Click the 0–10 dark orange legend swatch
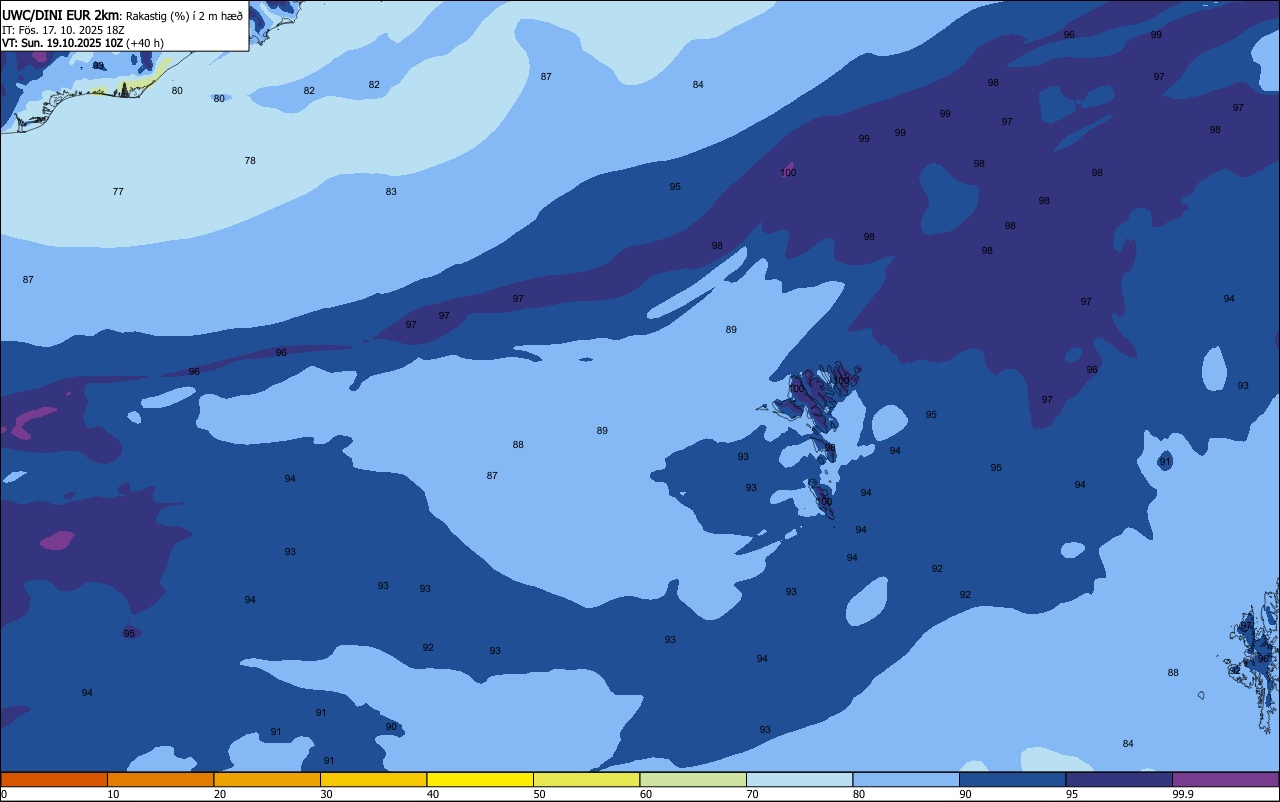1280x802 pixels. [54, 779]
